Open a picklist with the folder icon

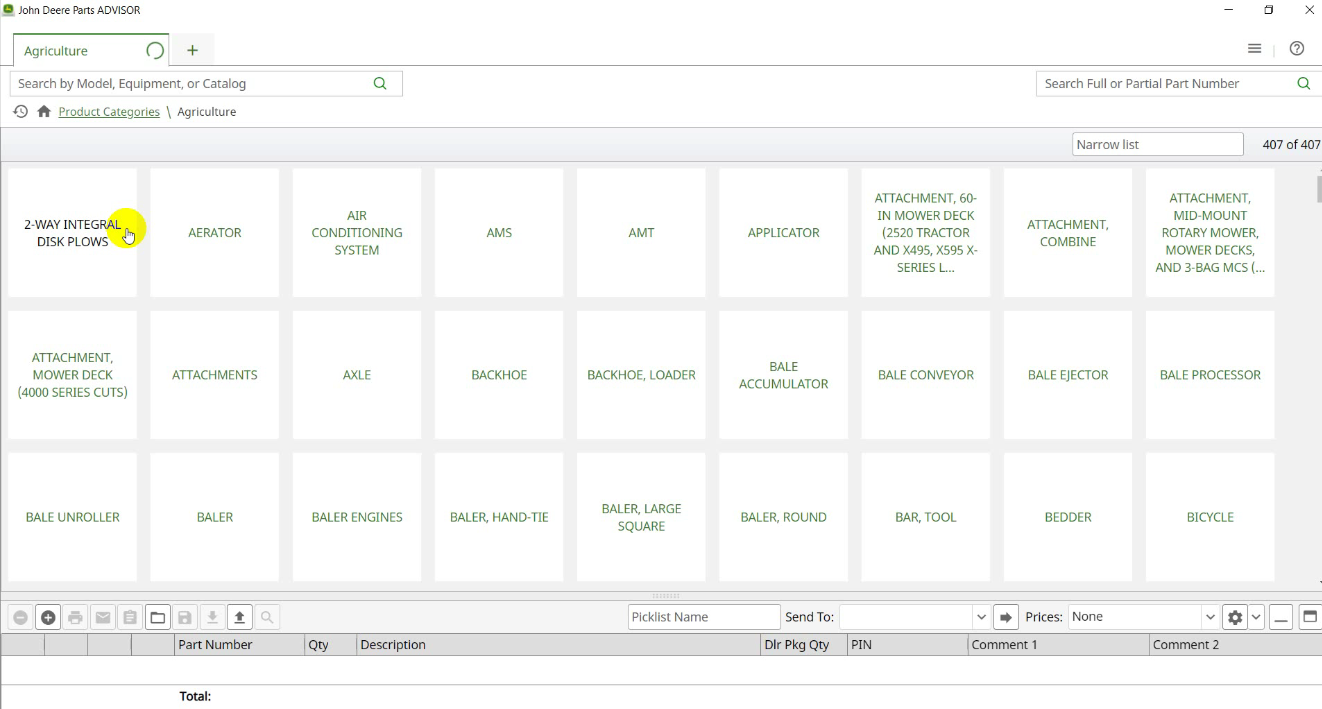(x=158, y=617)
